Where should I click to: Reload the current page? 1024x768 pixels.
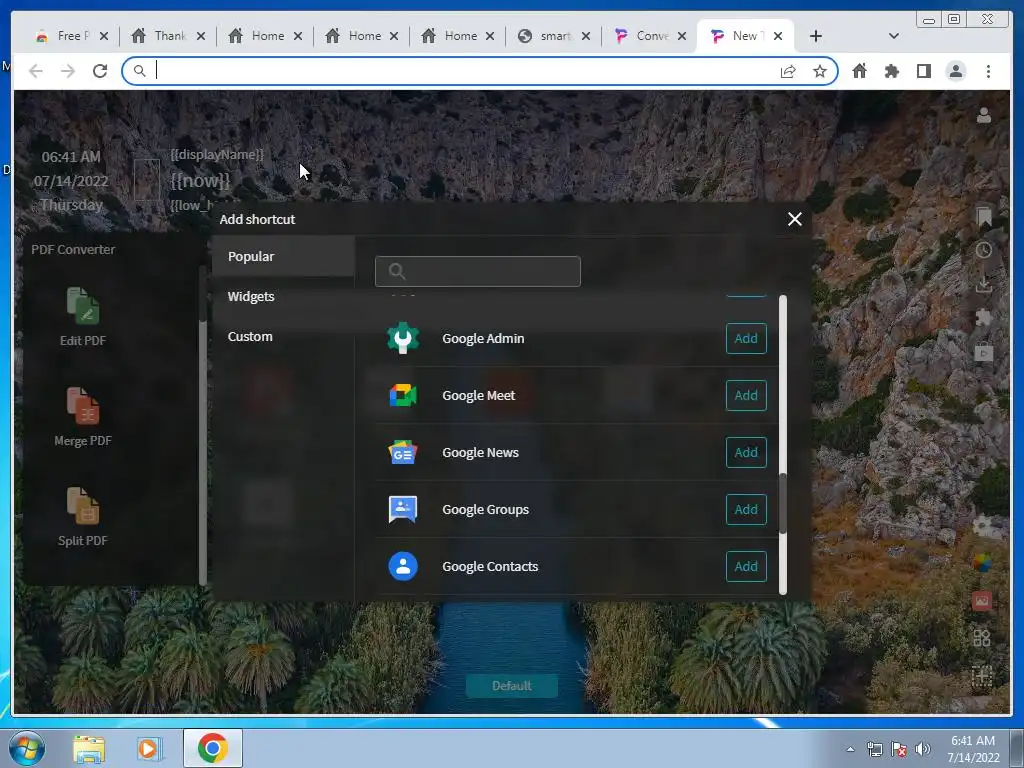click(x=100, y=71)
